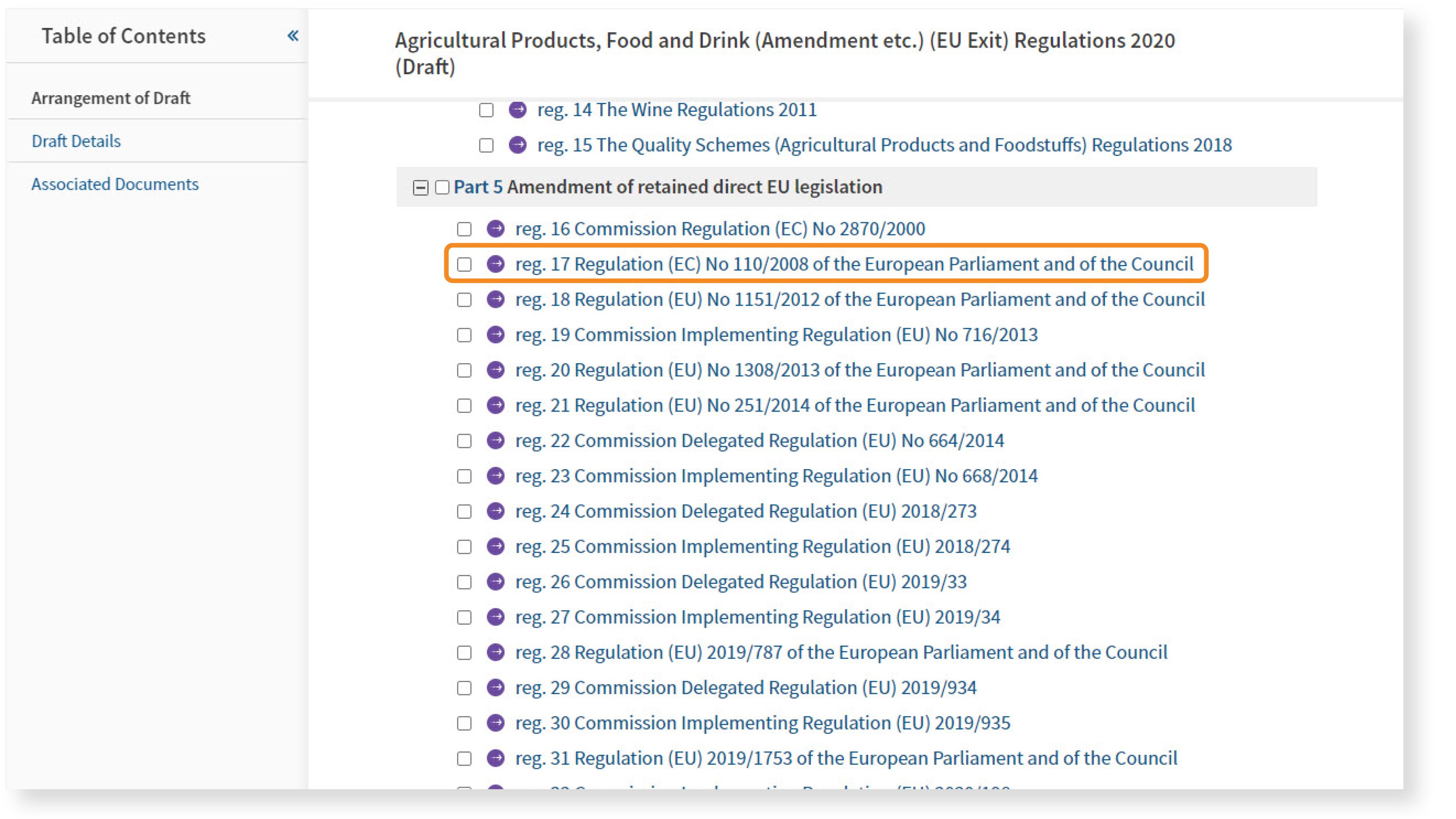Open reg. 19 Implementing Regulation No 716/2013
Viewport: 1456px width, 819px height.
pos(777,335)
